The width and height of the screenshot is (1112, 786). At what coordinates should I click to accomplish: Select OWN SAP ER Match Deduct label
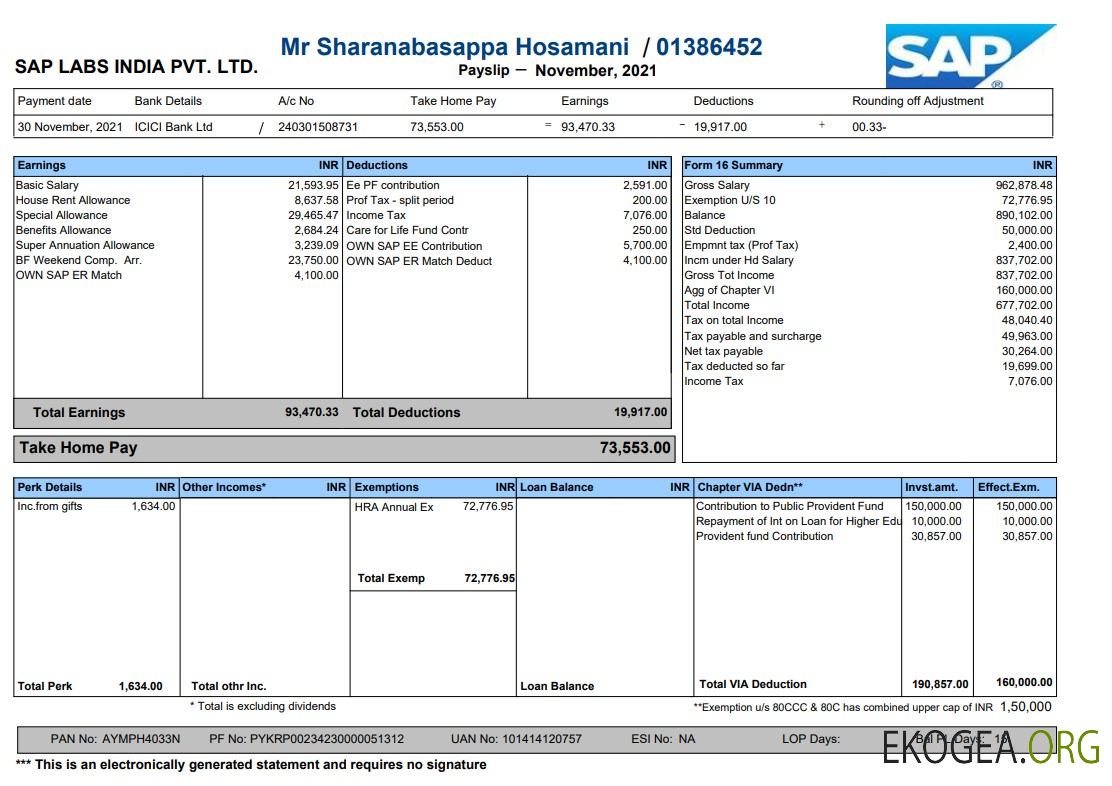(x=419, y=261)
